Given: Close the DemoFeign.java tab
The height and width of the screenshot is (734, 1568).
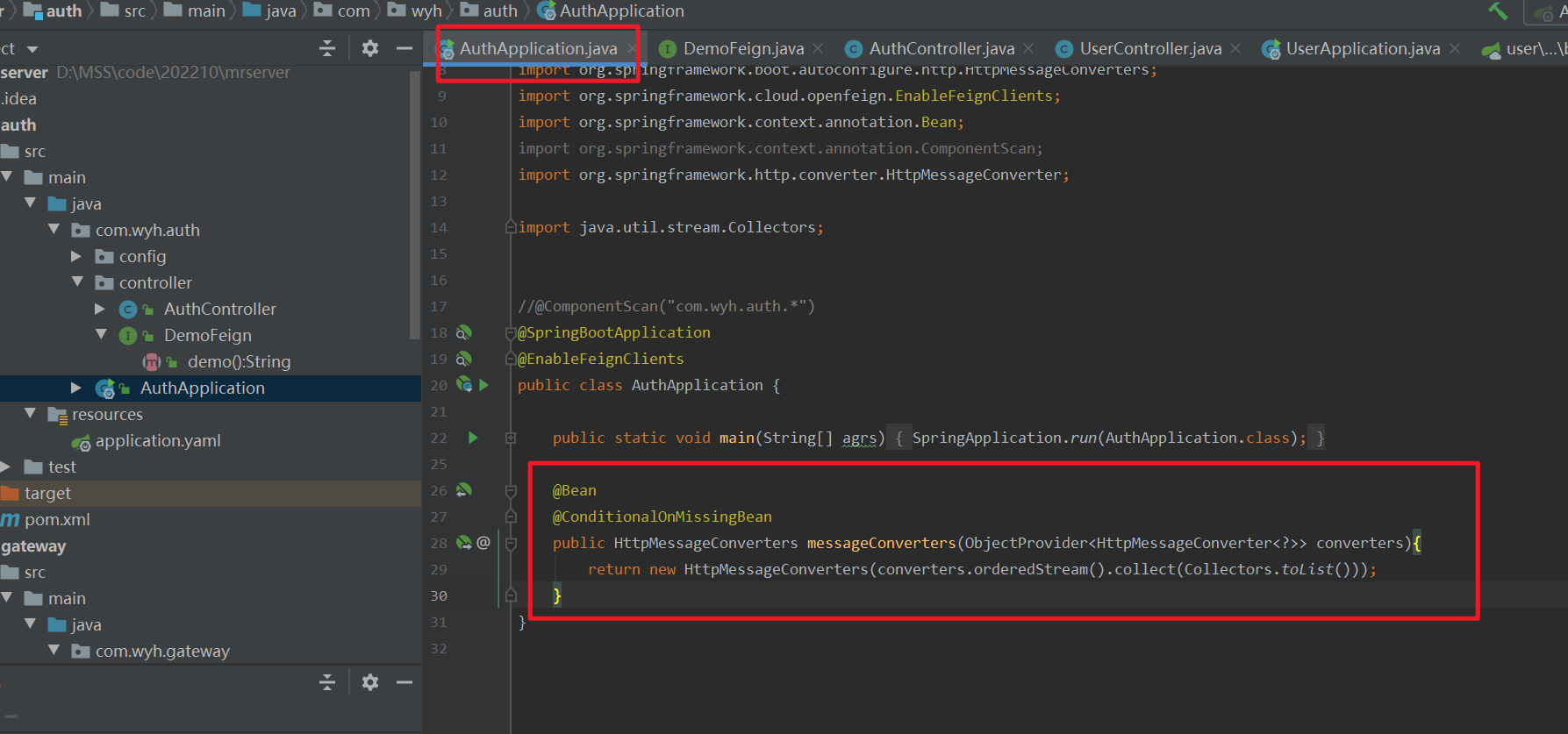Looking at the screenshot, I should tap(818, 48).
